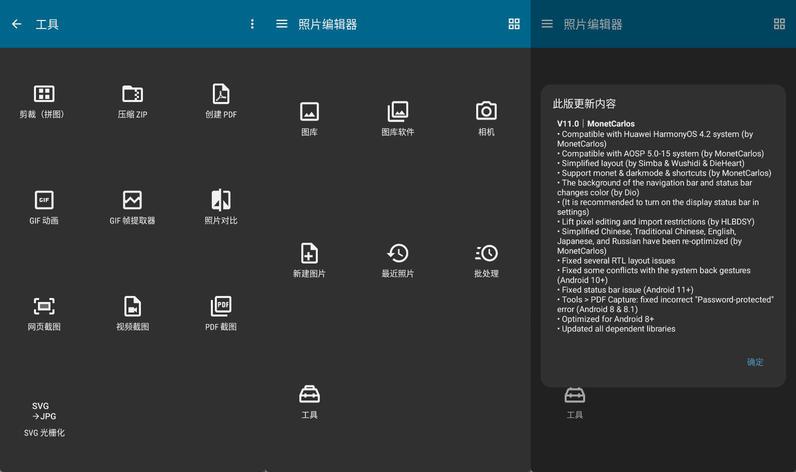Screen dimensions: 796x472
Task: Launch the GIF 动画 maker
Action: pyautogui.click(x=43, y=207)
